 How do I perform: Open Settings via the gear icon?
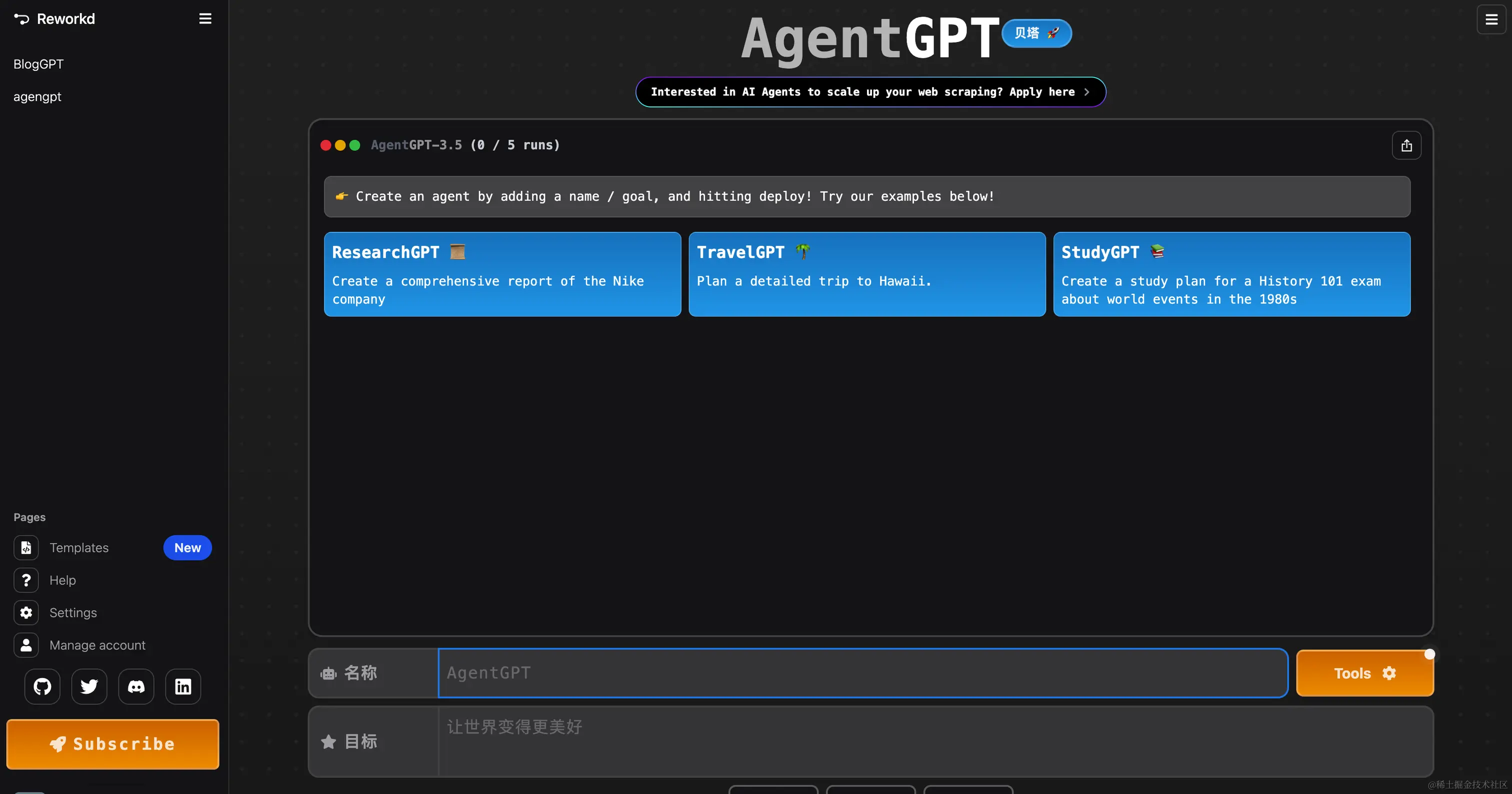[26, 612]
